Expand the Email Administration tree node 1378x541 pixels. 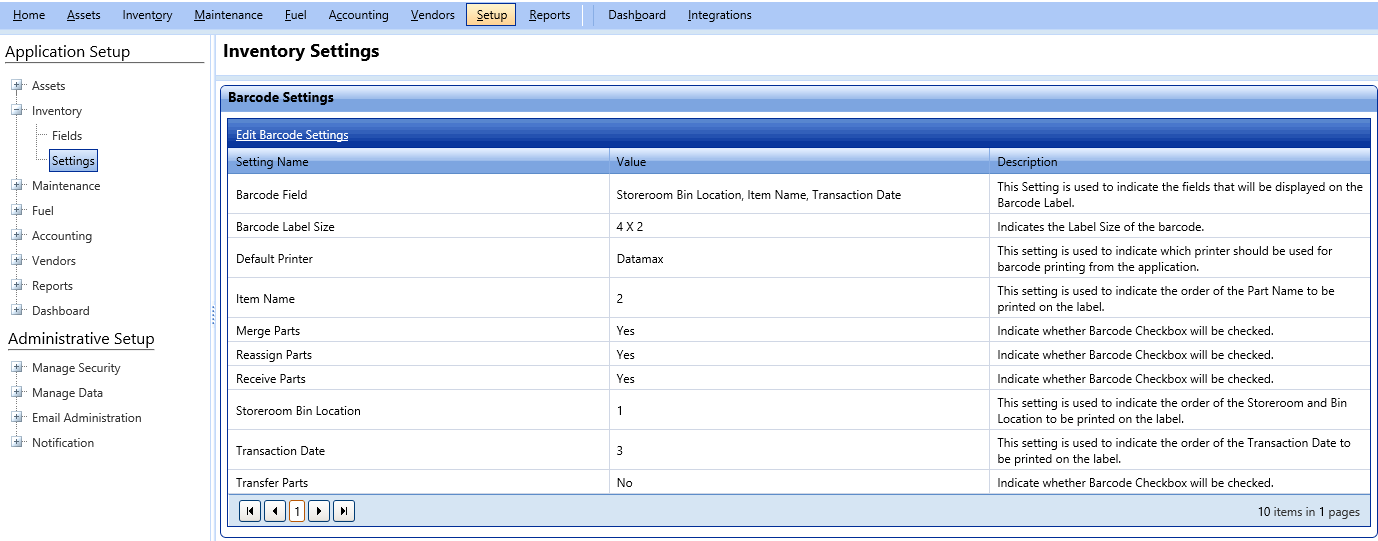[17, 418]
